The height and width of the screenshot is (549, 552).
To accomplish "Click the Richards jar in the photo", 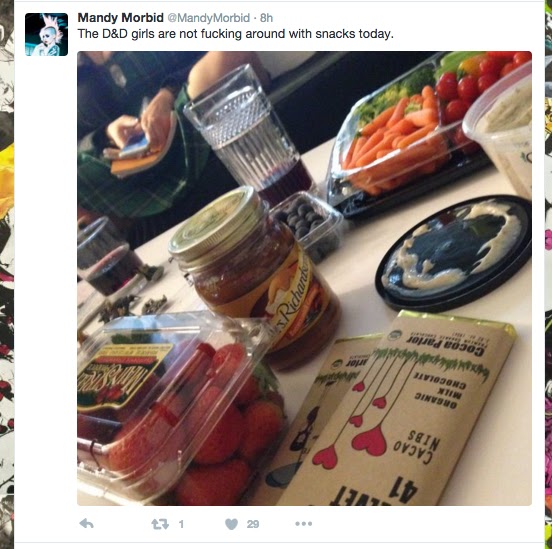I will coord(253,278).
